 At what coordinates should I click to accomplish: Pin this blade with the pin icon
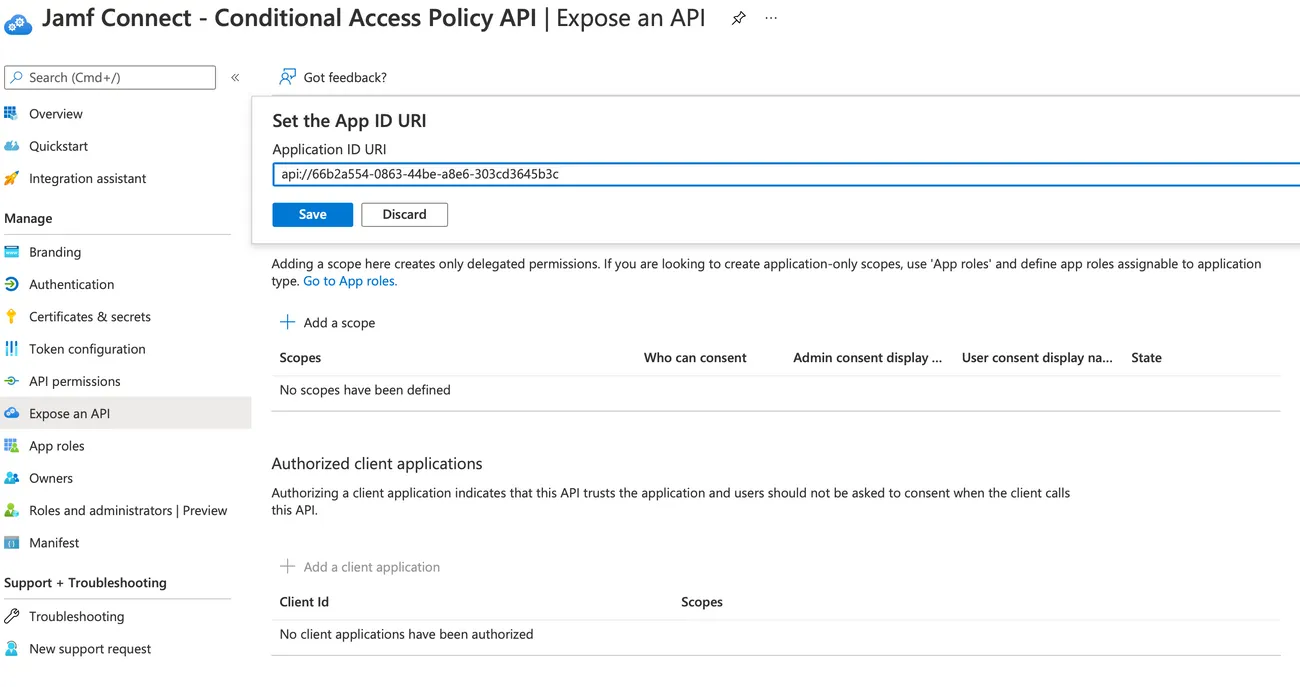click(738, 18)
